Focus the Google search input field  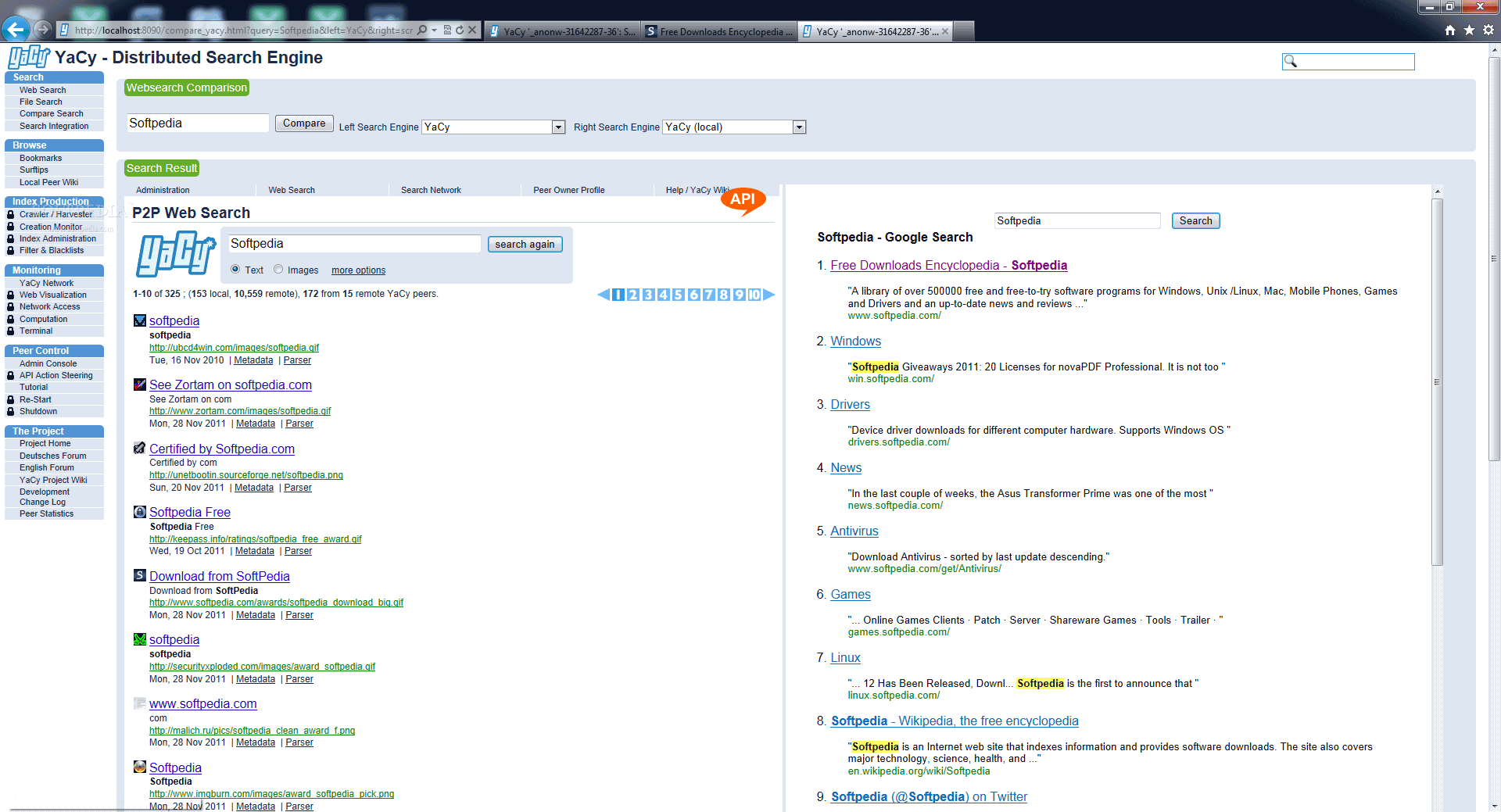pos(1077,221)
